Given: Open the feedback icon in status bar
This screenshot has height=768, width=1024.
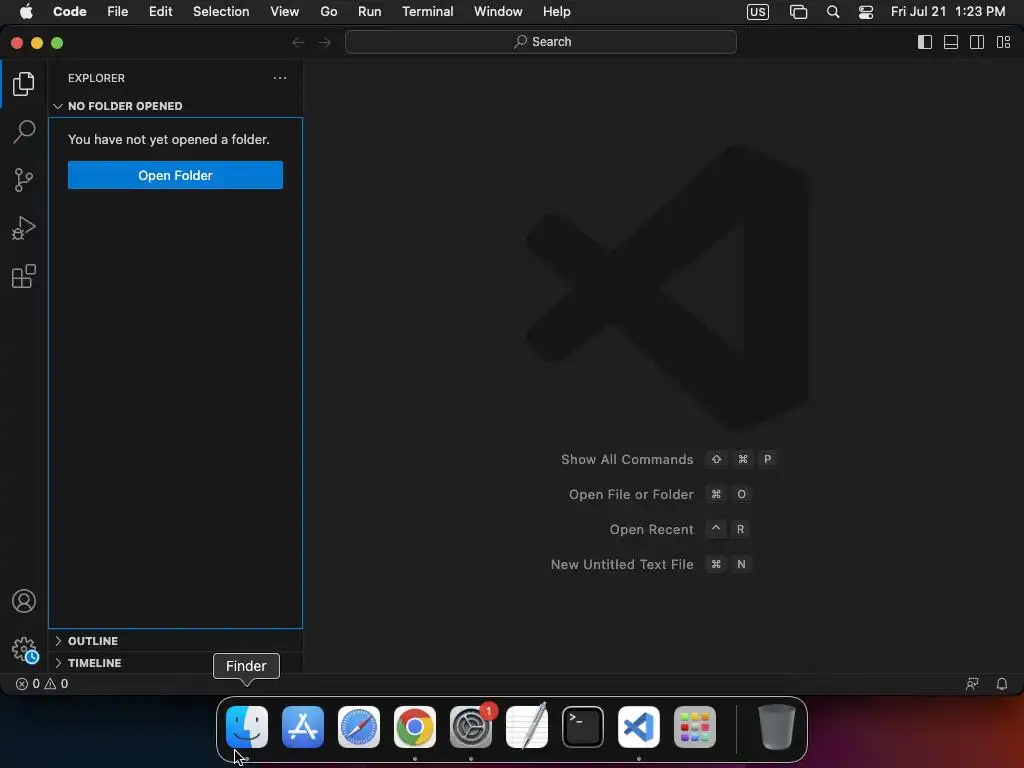Looking at the screenshot, I should coord(972,684).
